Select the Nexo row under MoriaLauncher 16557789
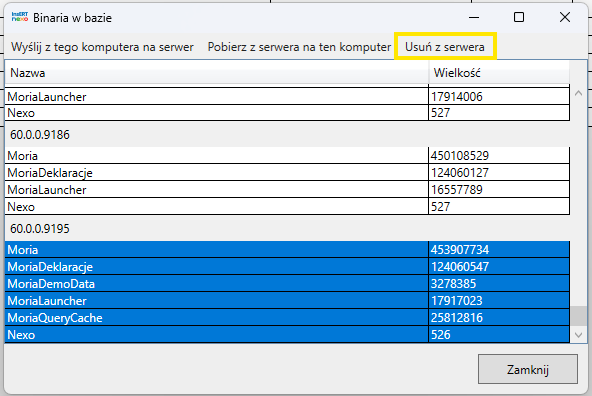Image resolution: width=592 pixels, height=396 pixels. tap(287, 206)
